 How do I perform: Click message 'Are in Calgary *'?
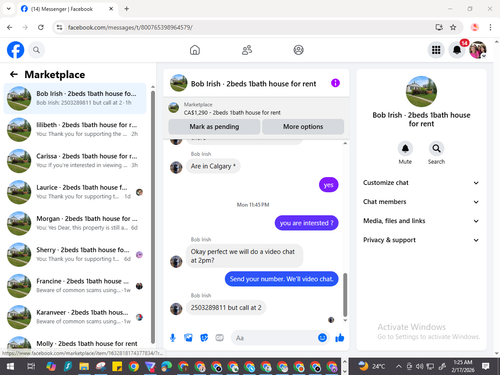pos(213,166)
